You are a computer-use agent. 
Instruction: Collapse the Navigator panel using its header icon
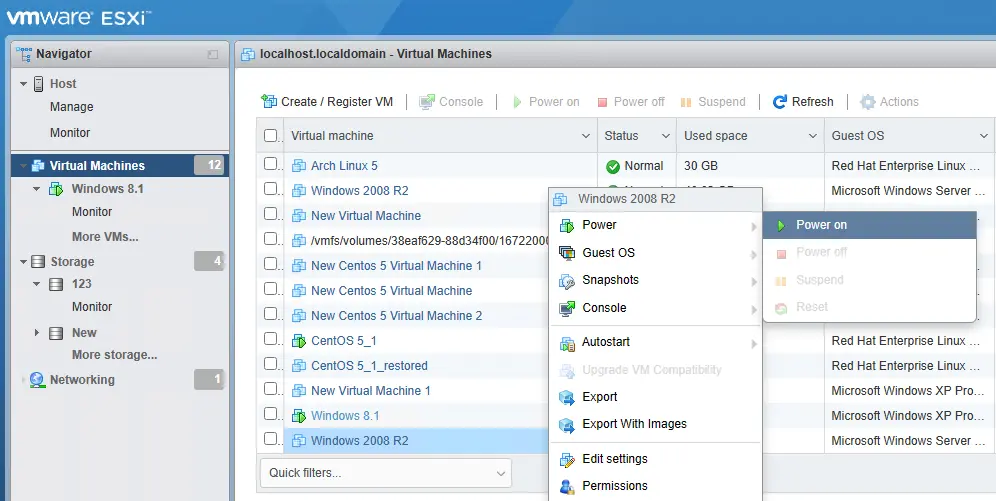[212, 54]
